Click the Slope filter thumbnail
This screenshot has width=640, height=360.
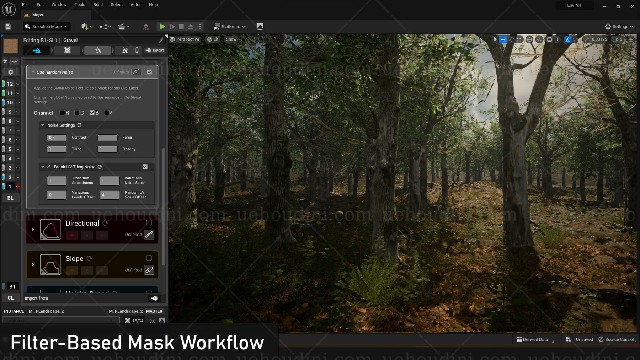50,264
